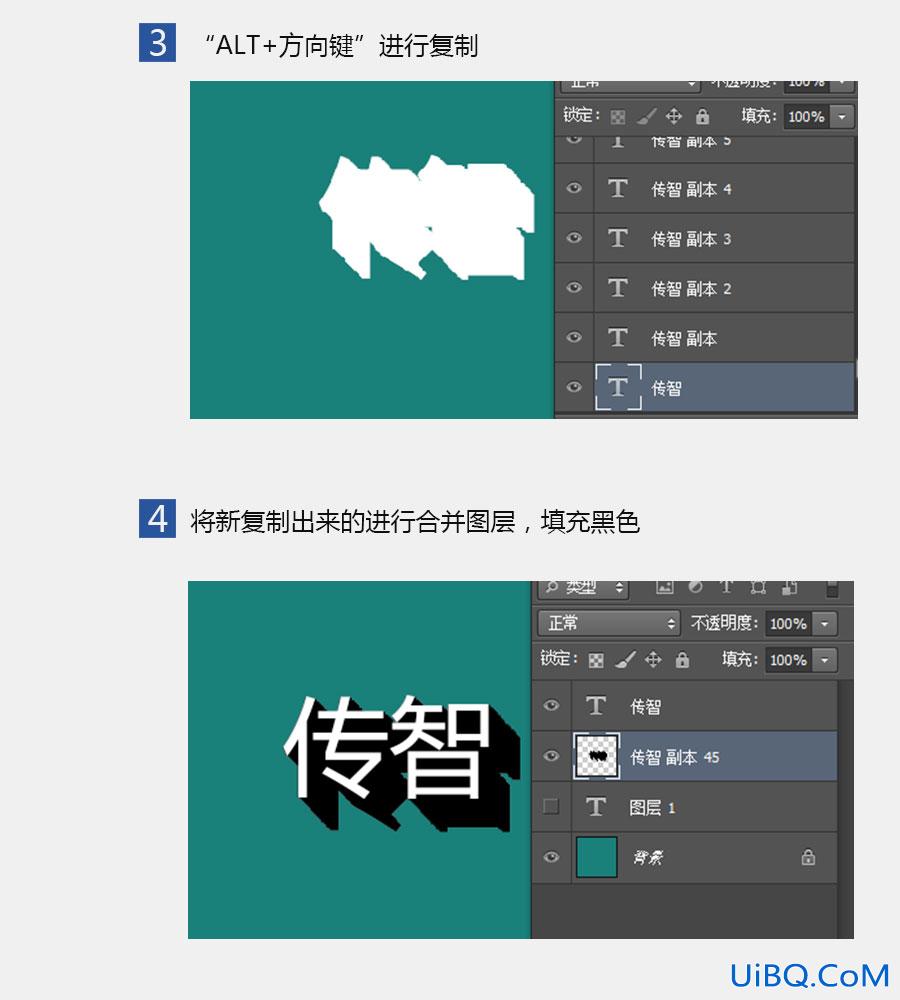The height and width of the screenshot is (1000, 900).
Task: Click thumbnail of 传智 副本 45 layer
Action: point(596,756)
